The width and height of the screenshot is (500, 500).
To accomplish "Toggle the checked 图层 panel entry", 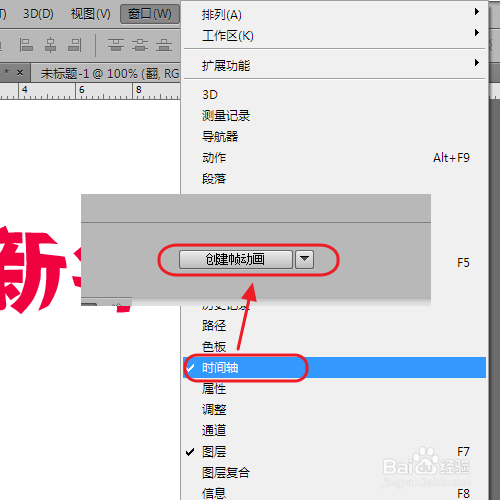I will click(334, 452).
